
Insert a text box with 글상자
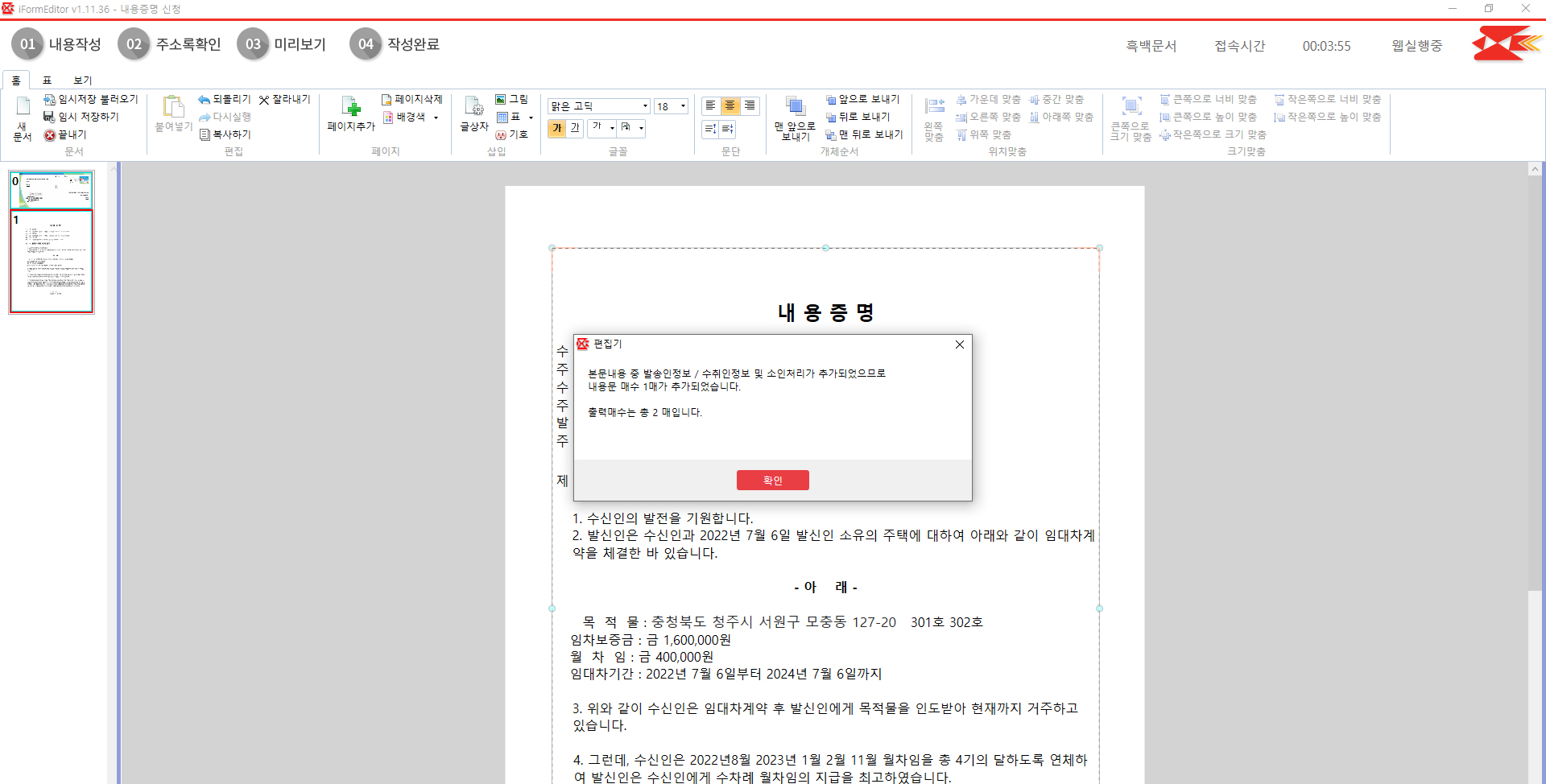coord(474,113)
